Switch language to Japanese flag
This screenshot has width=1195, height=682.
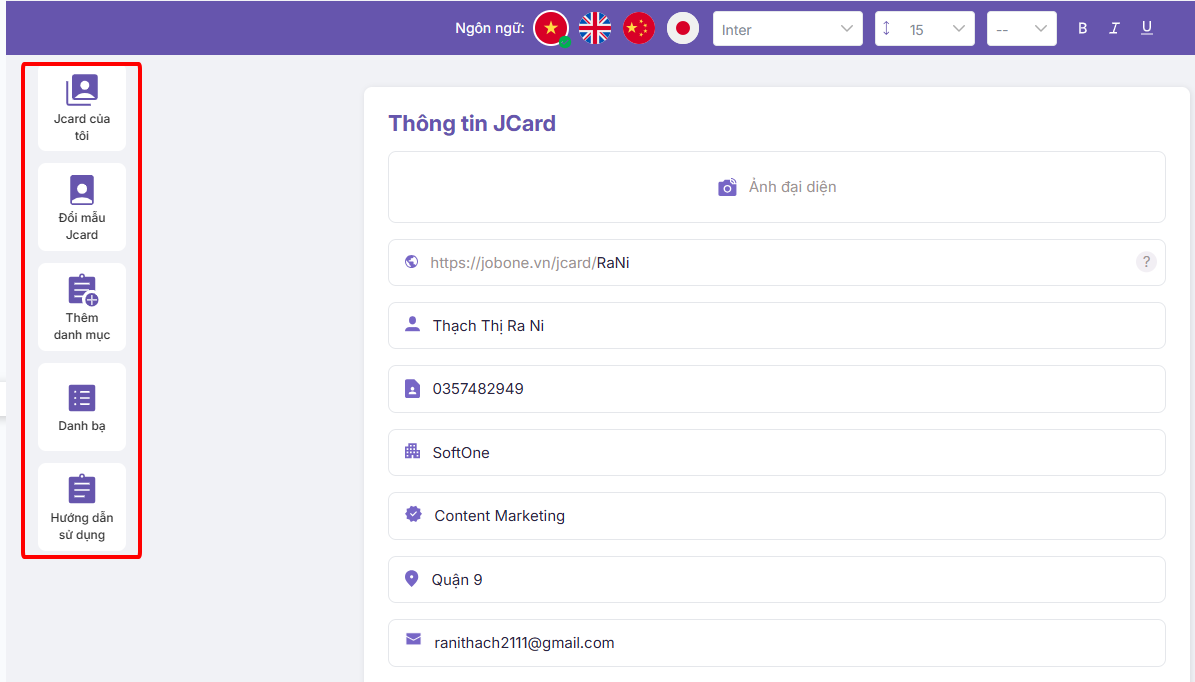pyautogui.click(x=683, y=29)
